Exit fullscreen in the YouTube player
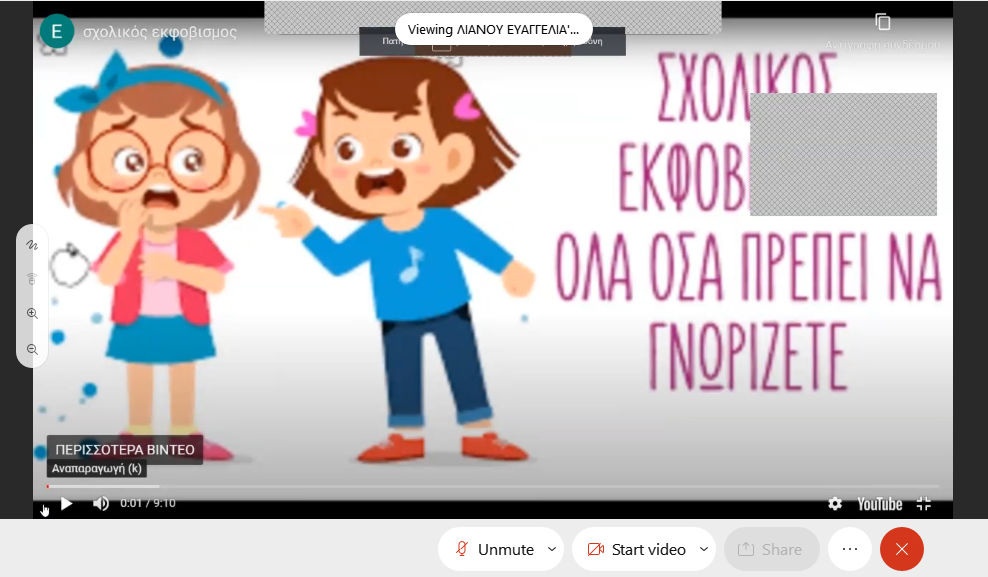The image size is (988, 577). click(924, 504)
